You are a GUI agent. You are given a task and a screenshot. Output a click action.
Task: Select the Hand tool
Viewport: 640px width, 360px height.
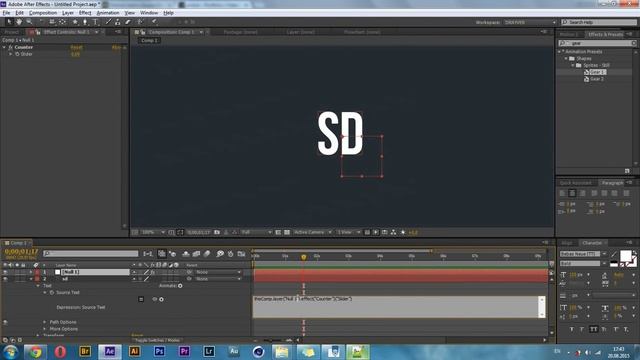point(19,22)
